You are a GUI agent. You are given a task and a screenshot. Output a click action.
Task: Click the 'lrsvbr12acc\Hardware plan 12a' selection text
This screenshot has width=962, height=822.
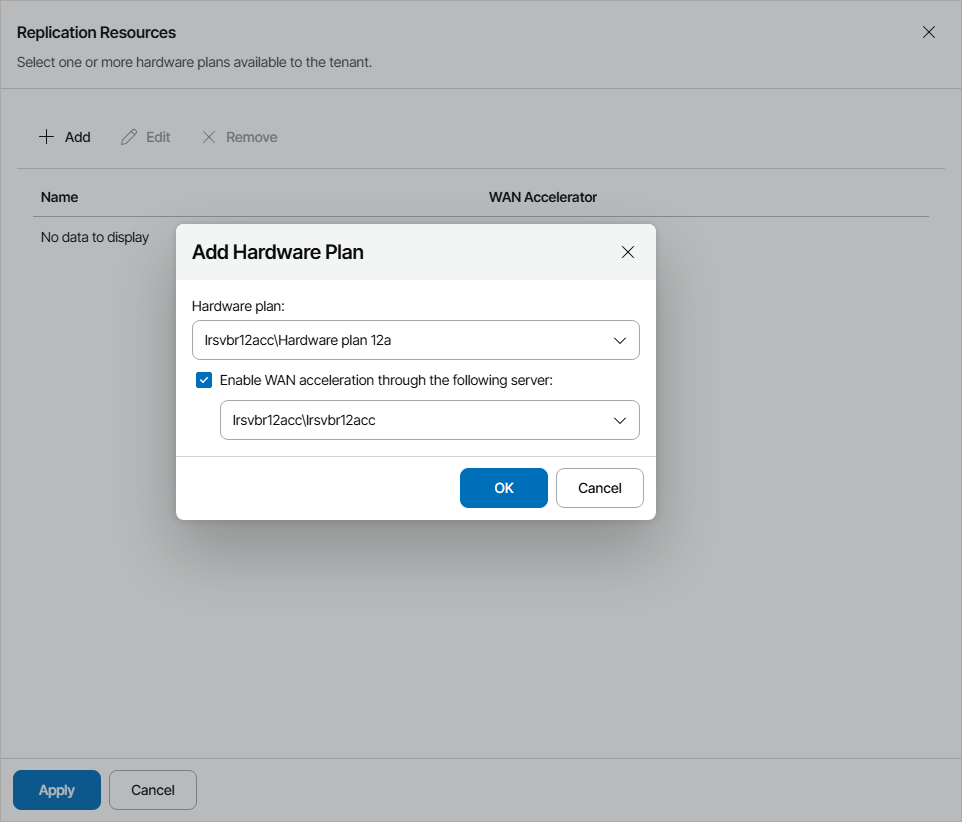[297, 341]
